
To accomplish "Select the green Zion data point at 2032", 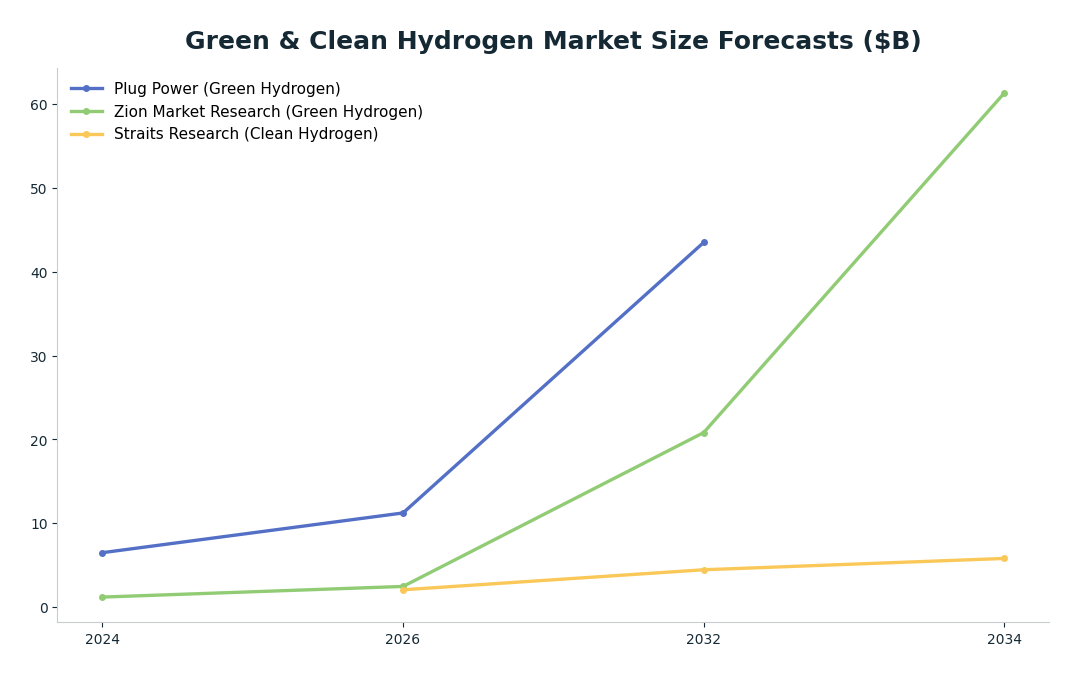I will (x=704, y=433).
